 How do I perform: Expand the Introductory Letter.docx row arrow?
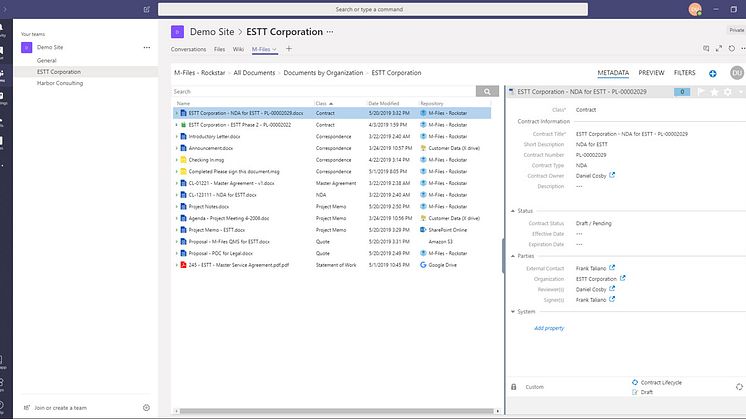pyautogui.click(x=177, y=135)
